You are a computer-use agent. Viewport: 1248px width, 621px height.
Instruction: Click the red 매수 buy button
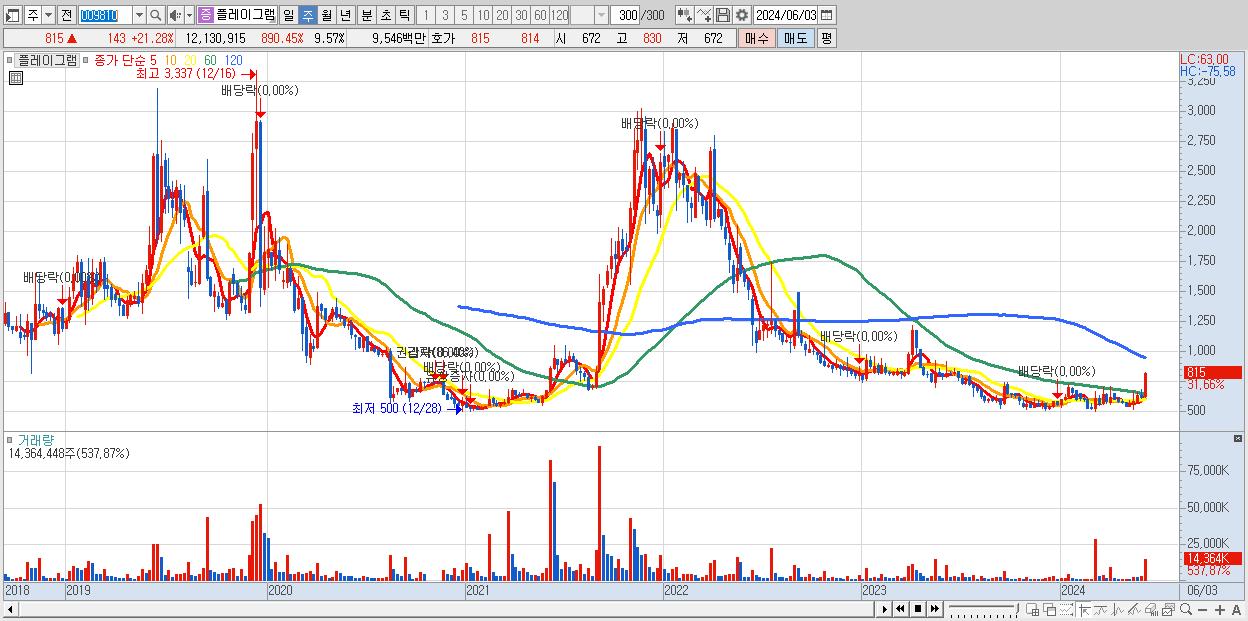[x=757, y=38]
